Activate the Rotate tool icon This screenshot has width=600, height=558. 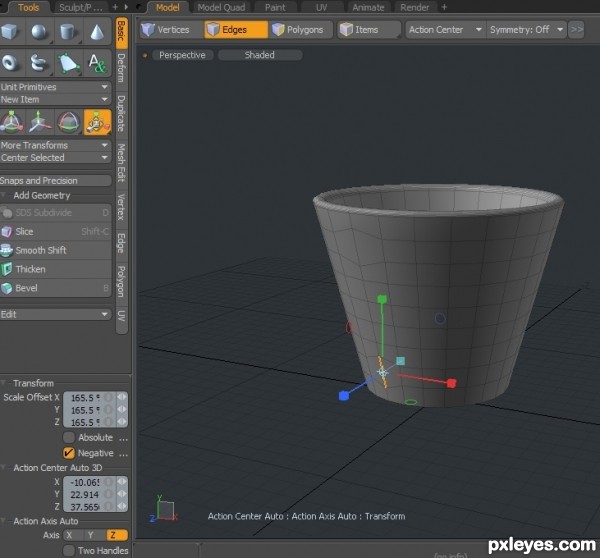[68, 122]
